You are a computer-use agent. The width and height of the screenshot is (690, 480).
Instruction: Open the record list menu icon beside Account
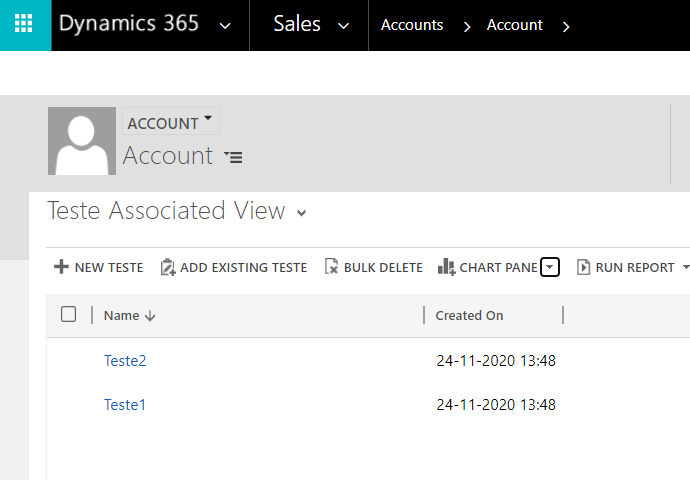pyautogui.click(x=234, y=157)
